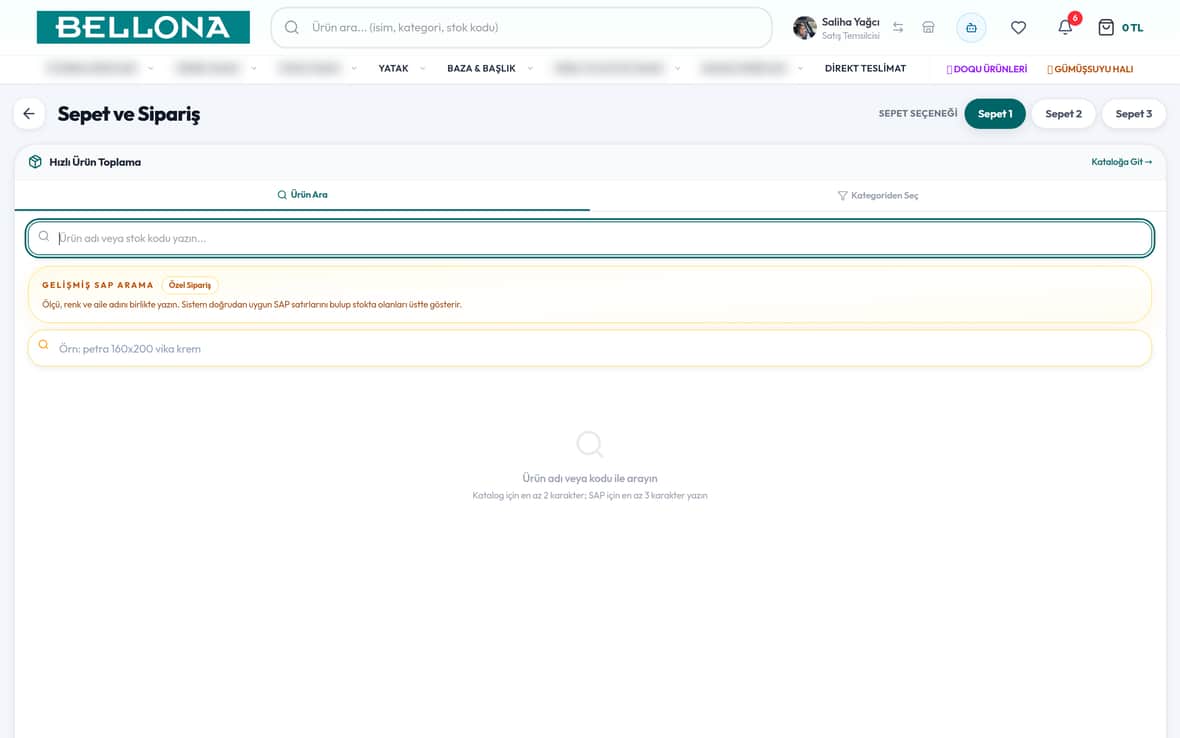Switch to the Kategoriden Seç tab
The height and width of the screenshot is (738, 1180).
(x=877, y=196)
